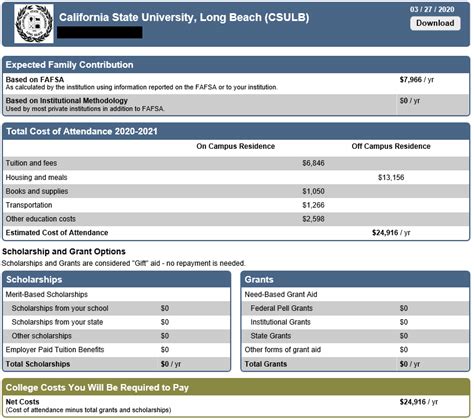Click the Federal Pell Grants row

coord(355,308)
